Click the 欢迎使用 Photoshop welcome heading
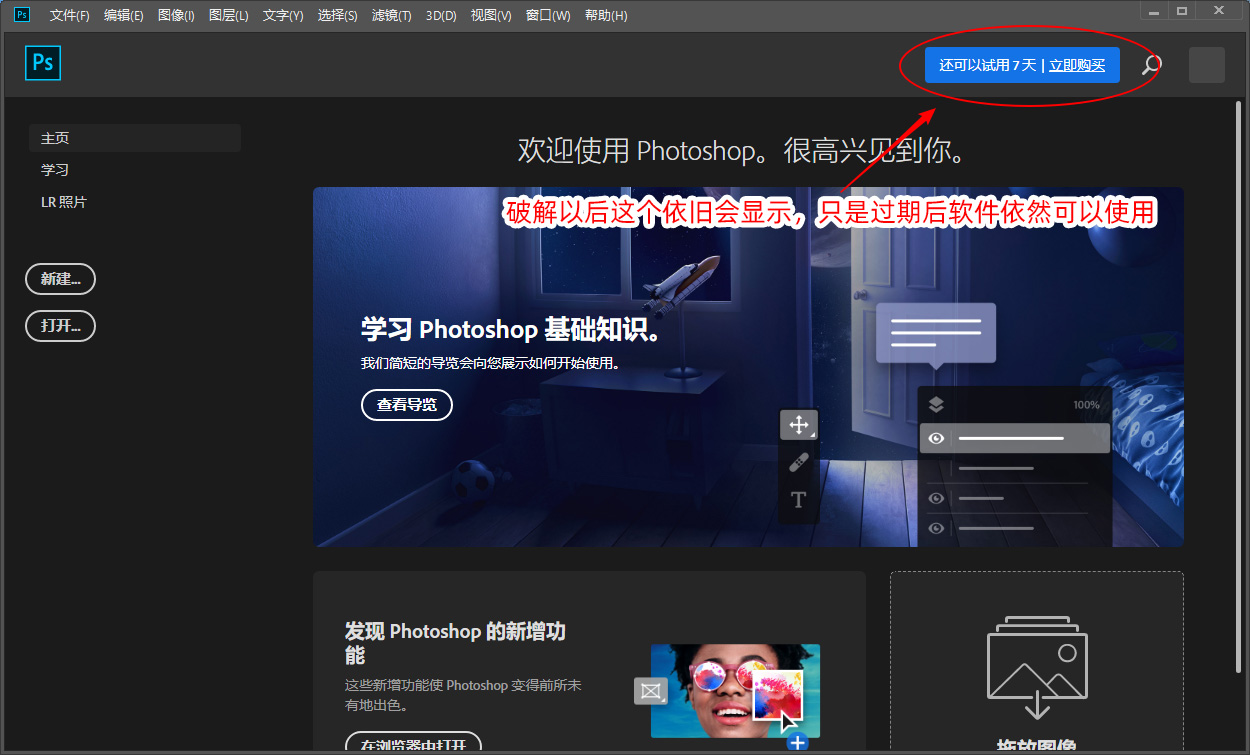 pyautogui.click(x=742, y=151)
